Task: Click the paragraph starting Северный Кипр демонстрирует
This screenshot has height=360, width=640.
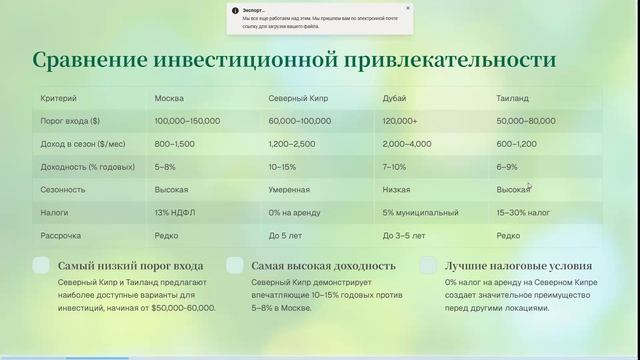Action: 327,295
